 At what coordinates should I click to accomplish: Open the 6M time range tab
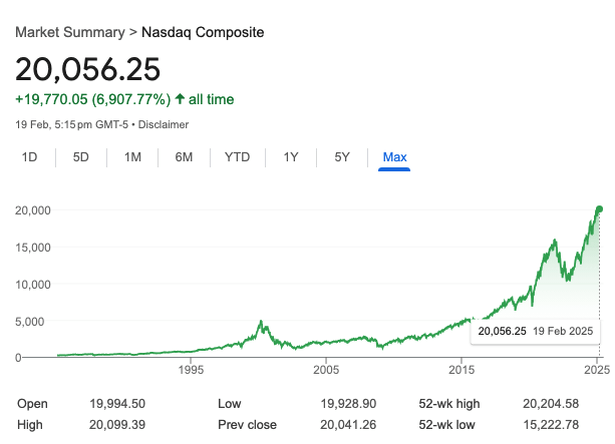click(184, 157)
